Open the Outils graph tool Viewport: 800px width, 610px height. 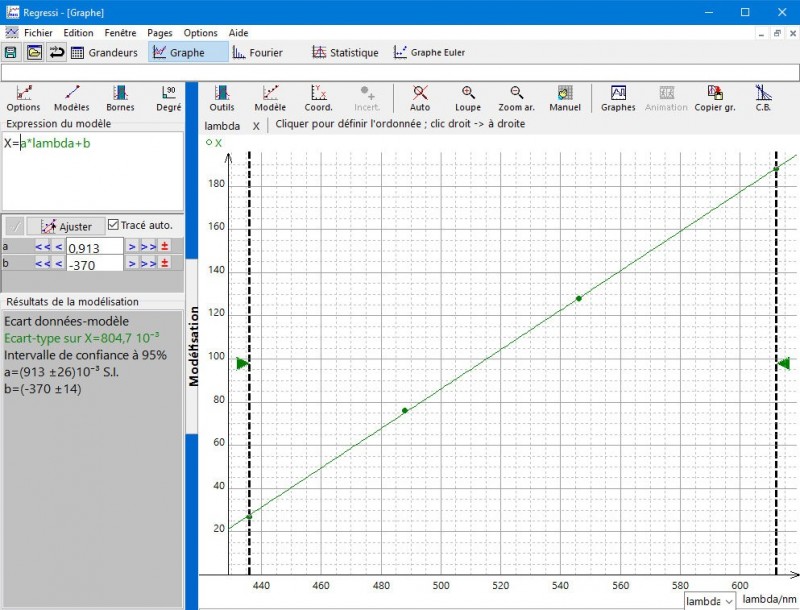click(222, 98)
